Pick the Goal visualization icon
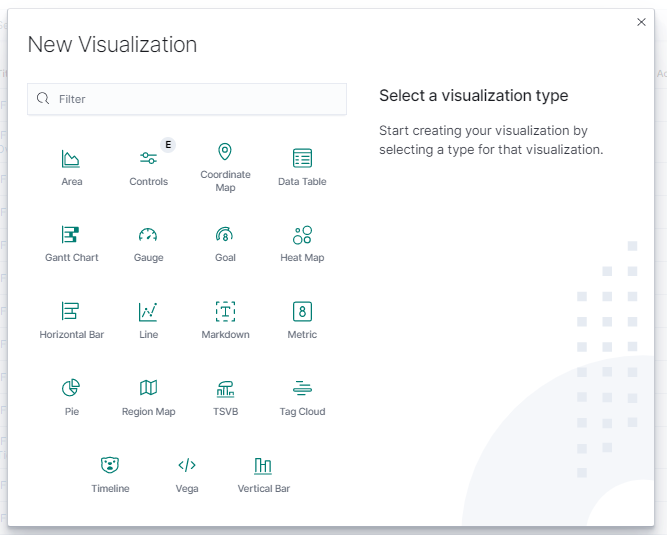Image resolution: width=667 pixels, height=535 pixels. pyautogui.click(x=225, y=234)
